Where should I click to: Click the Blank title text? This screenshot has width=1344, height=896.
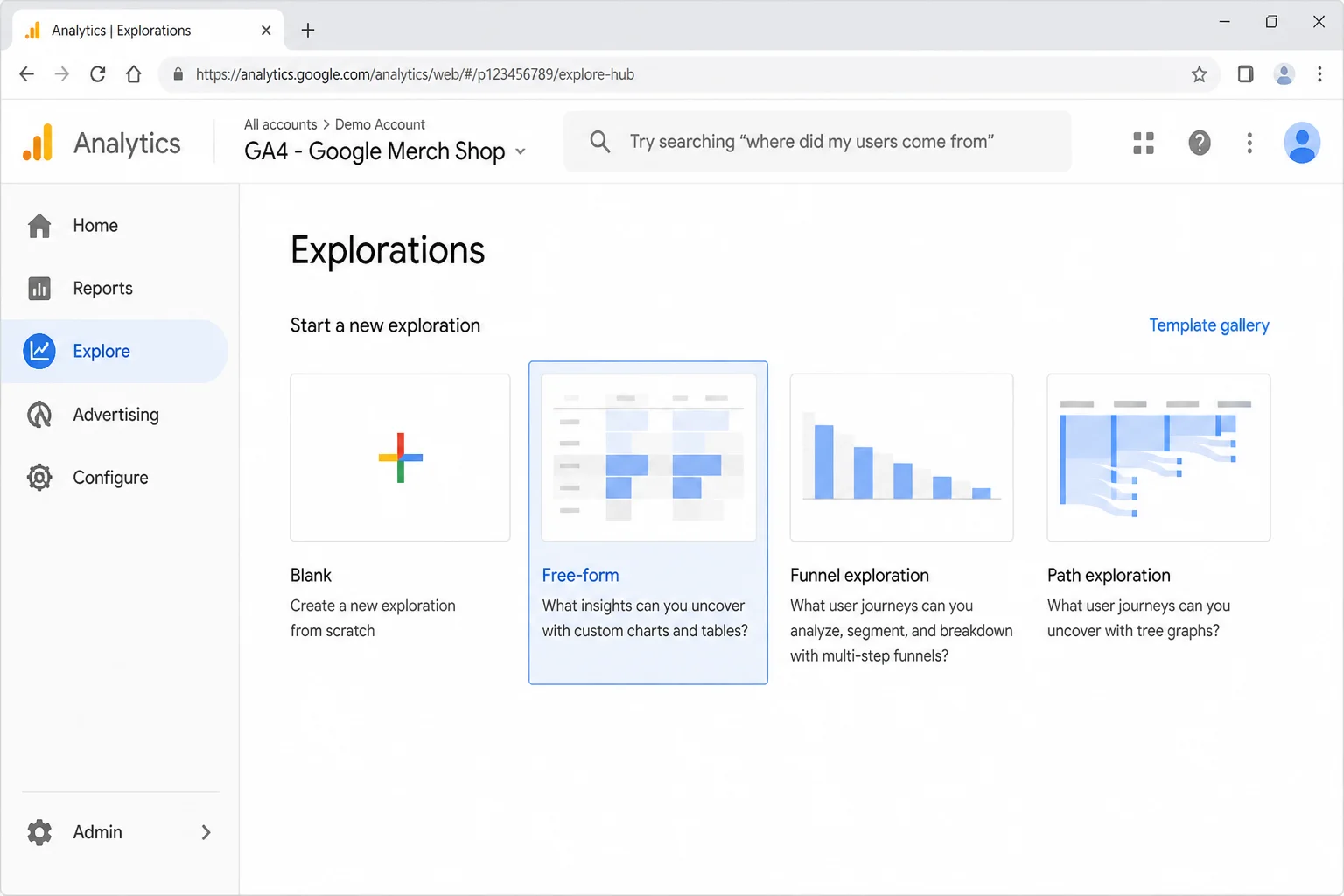(x=311, y=576)
